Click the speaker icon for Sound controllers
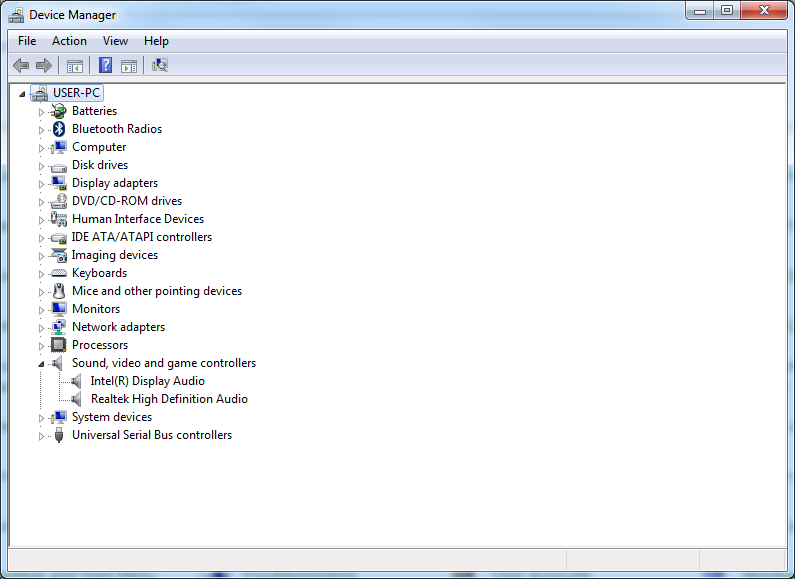 click(58, 363)
